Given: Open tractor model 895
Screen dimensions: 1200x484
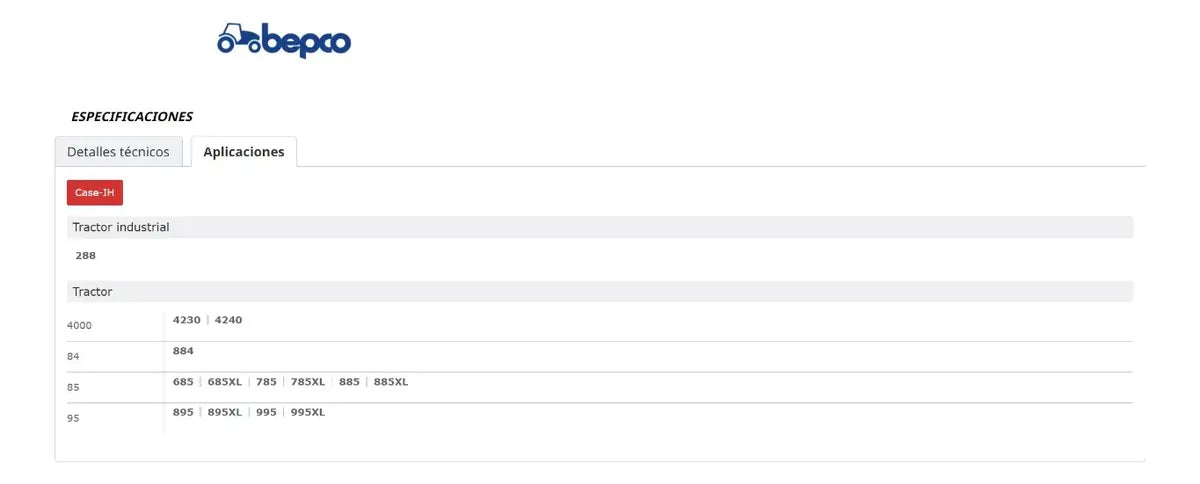Looking at the screenshot, I should pyautogui.click(x=183, y=412).
